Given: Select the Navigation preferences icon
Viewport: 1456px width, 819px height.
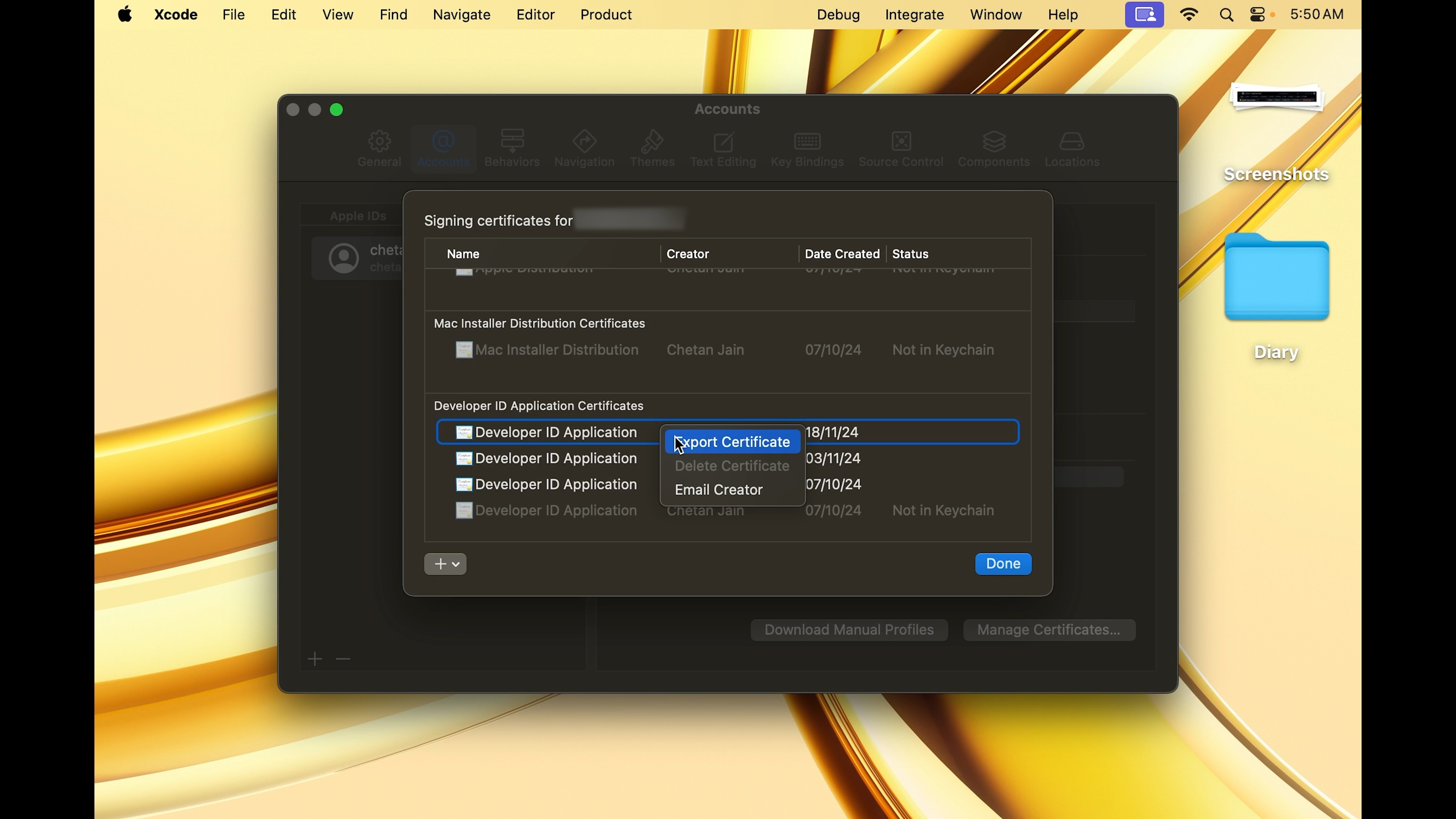Looking at the screenshot, I should [x=584, y=141].
